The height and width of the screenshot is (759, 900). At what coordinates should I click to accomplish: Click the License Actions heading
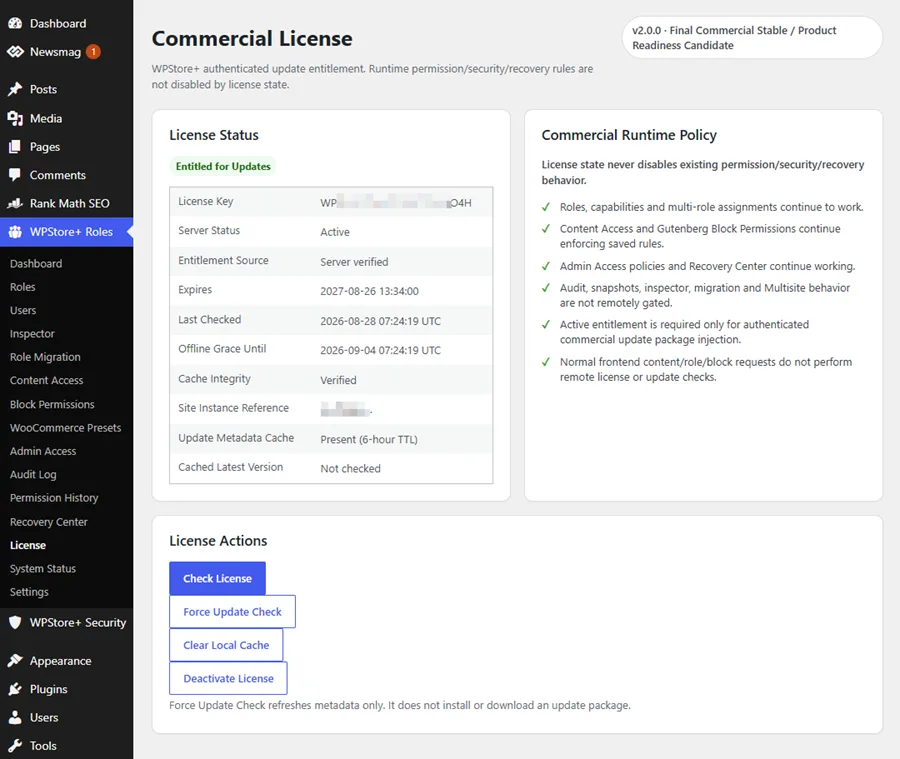(218, 541)
